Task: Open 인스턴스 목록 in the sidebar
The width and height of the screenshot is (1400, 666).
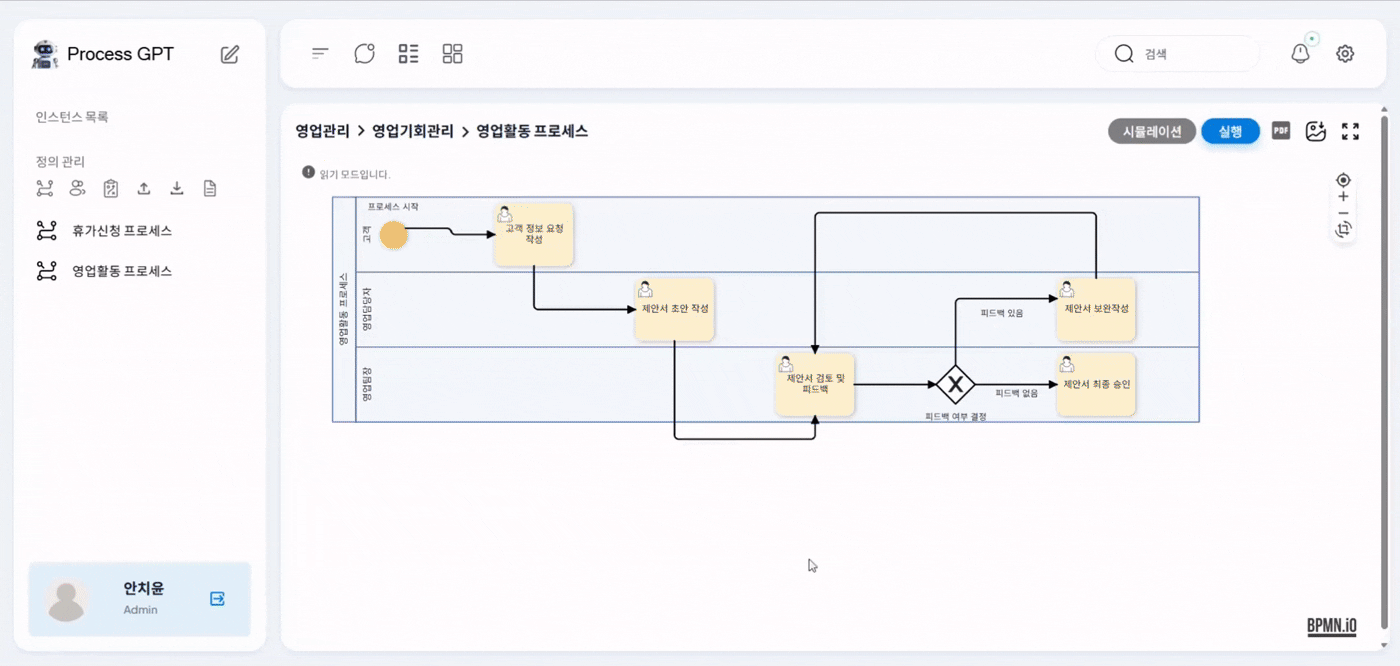Action: (72, 117)
